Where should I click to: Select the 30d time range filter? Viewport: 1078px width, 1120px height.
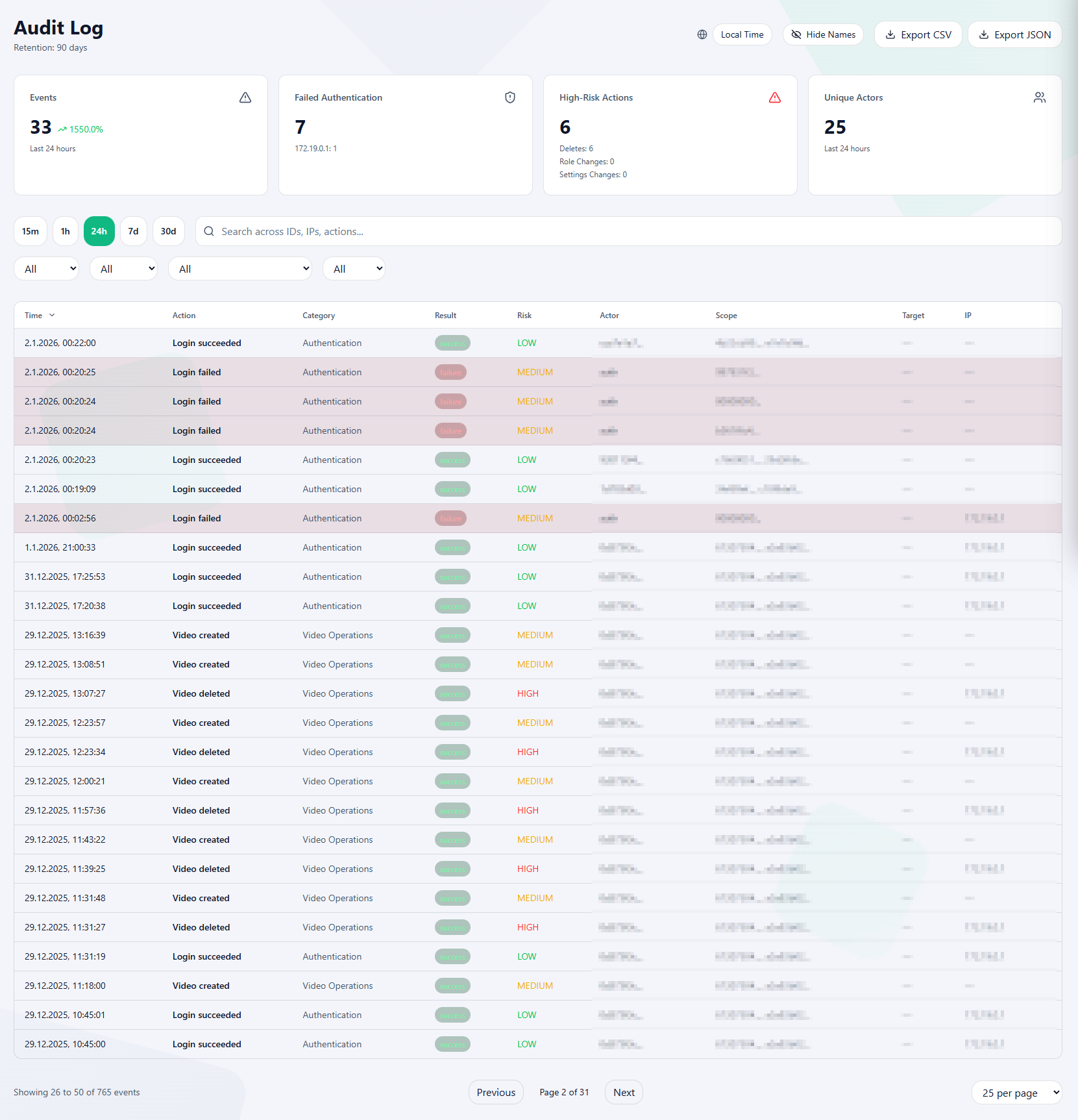click(x=168, y=231)
